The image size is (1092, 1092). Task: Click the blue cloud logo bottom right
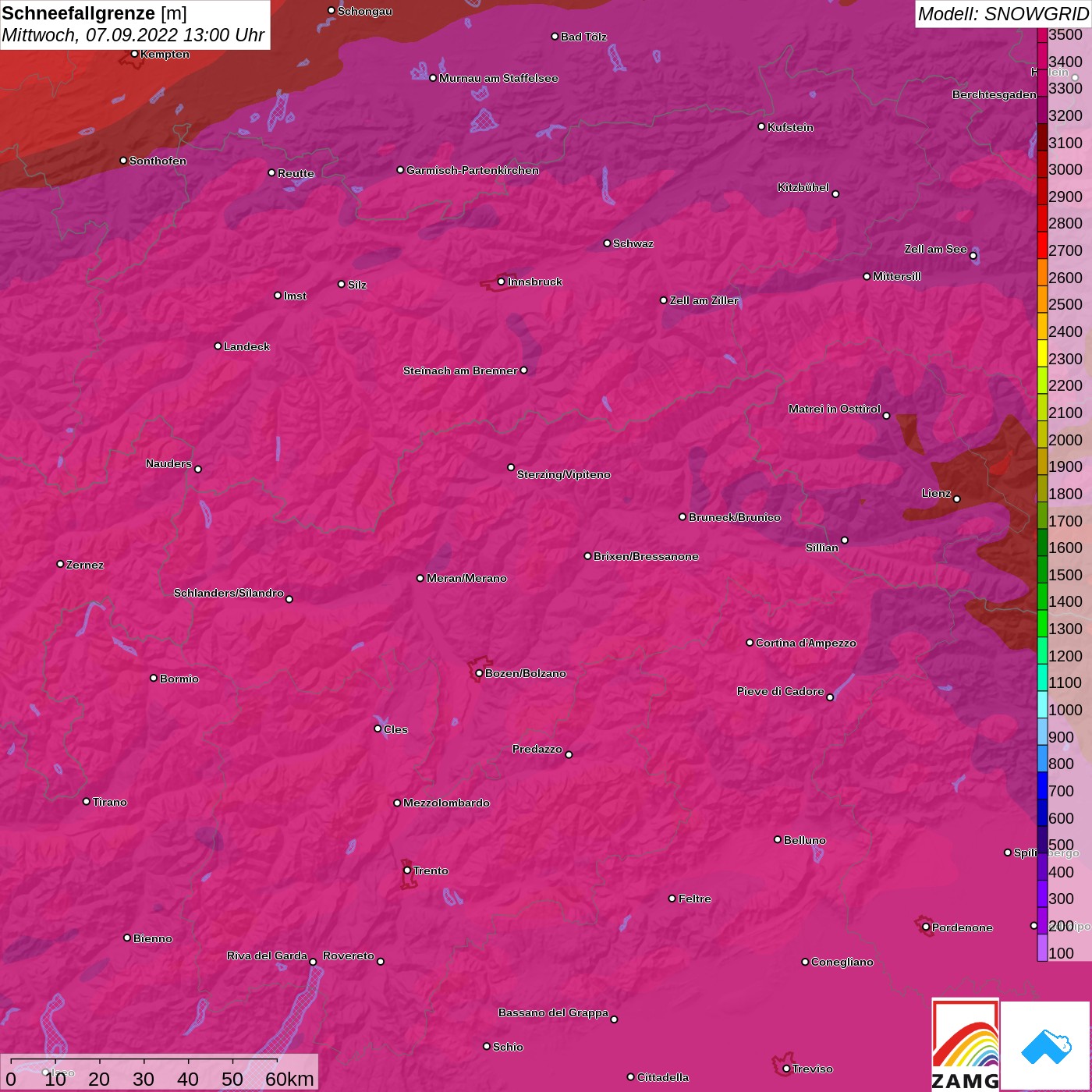tap(1046, 1045)
